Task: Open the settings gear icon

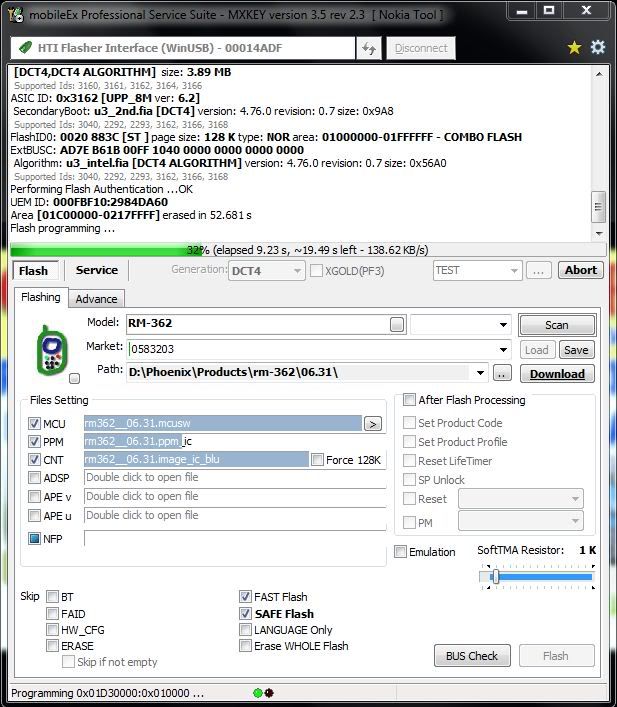Action: point(598,47)
